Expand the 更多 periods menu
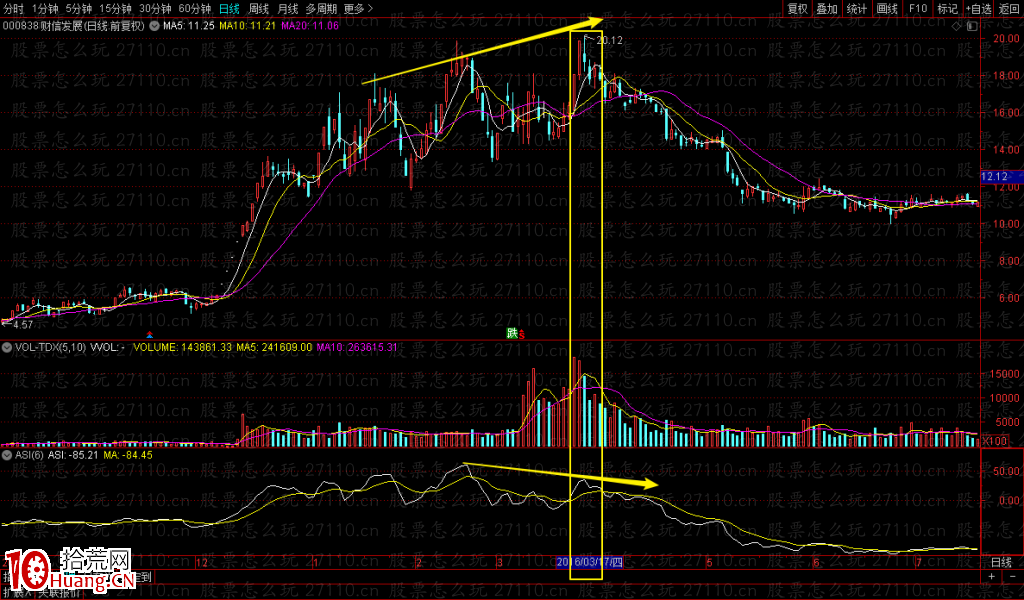 358,8
